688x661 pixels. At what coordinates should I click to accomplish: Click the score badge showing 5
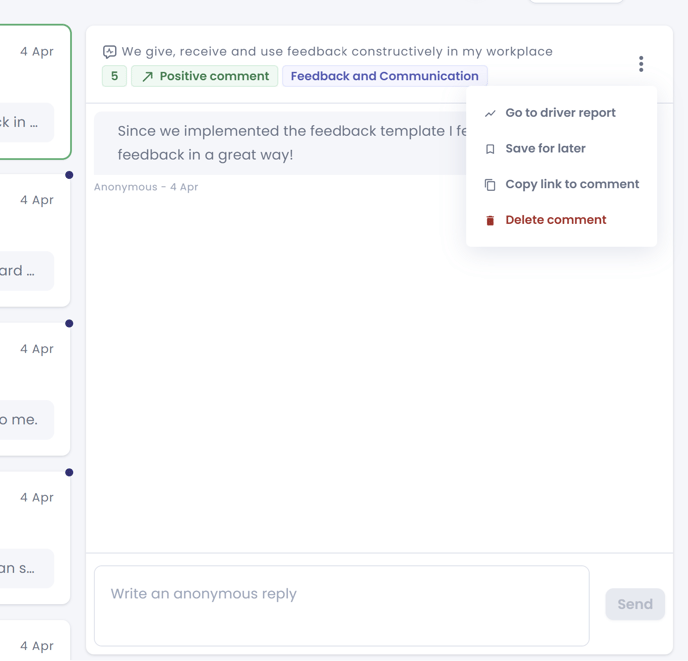[x=115, y=76]
